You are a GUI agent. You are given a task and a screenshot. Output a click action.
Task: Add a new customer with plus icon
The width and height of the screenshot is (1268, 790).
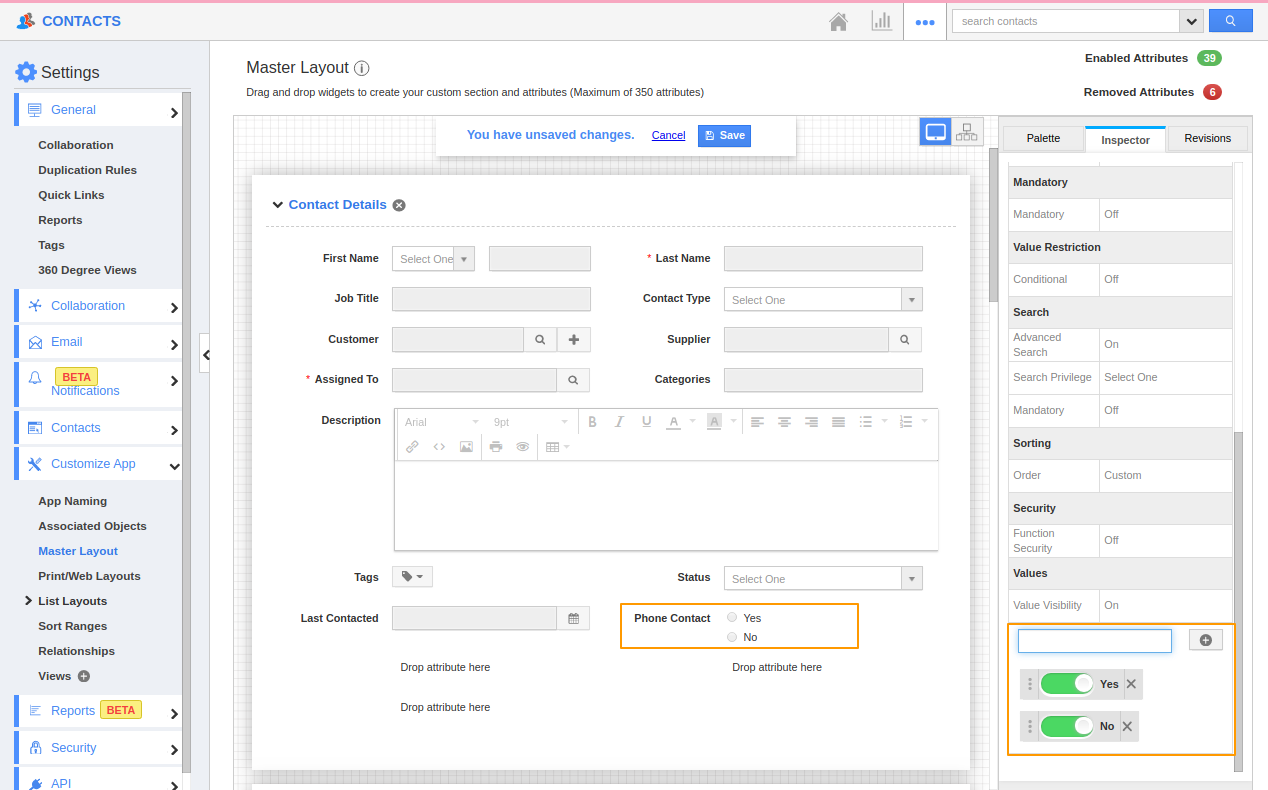coord(574,340)
